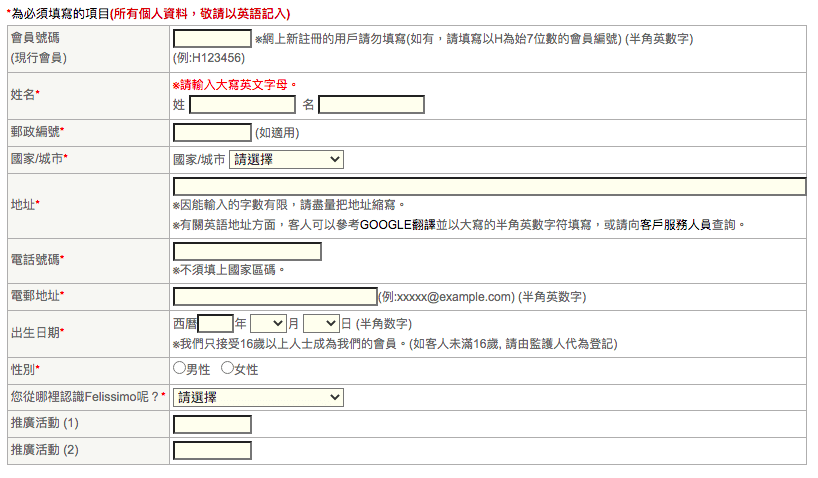Click the GOOGLE翻譯 address help note
This screenshot has height=478, width=818.
(x=459, y=225)
